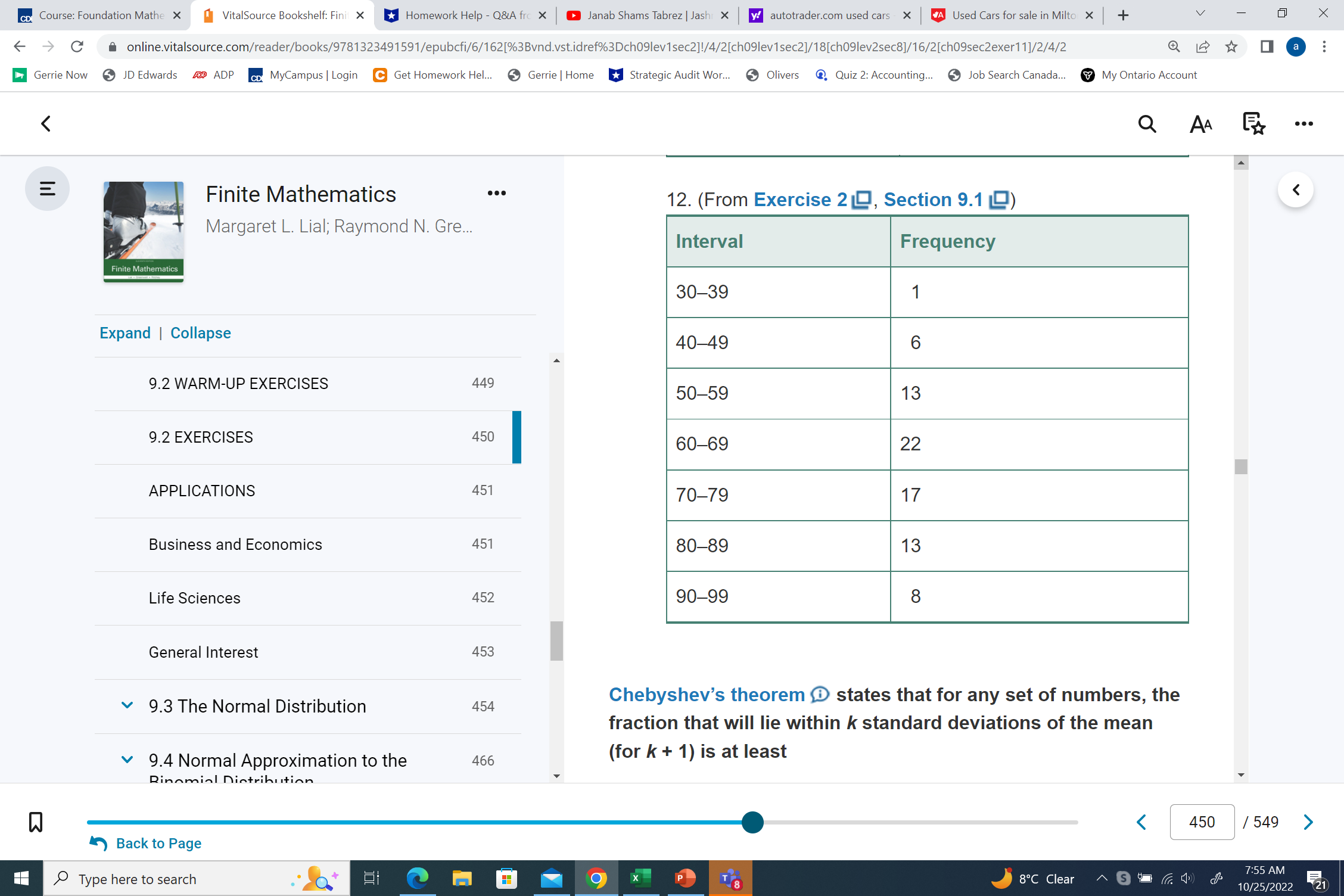Open the reader's more options menu

click(x=1304, y=124)
